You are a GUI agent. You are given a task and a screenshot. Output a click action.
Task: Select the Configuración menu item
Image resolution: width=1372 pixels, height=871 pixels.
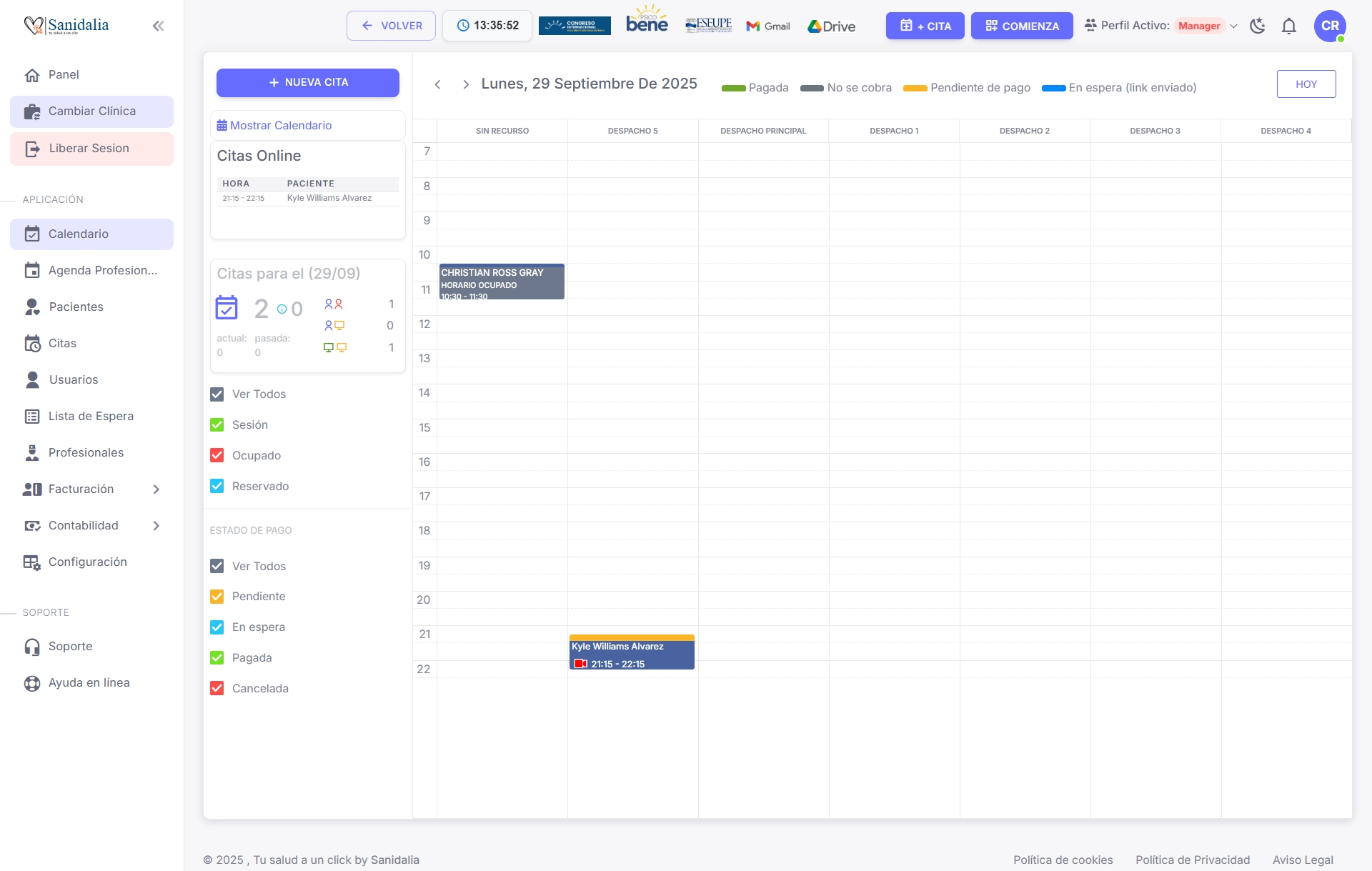(87, 562)
